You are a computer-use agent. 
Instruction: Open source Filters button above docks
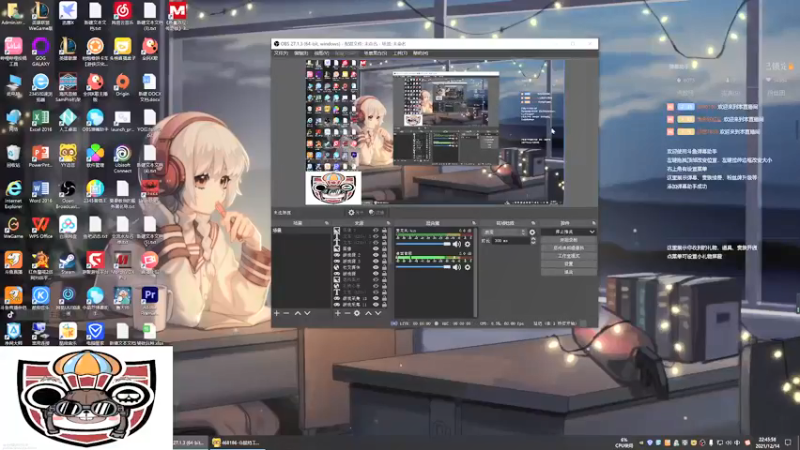click(x=377, y=212)
